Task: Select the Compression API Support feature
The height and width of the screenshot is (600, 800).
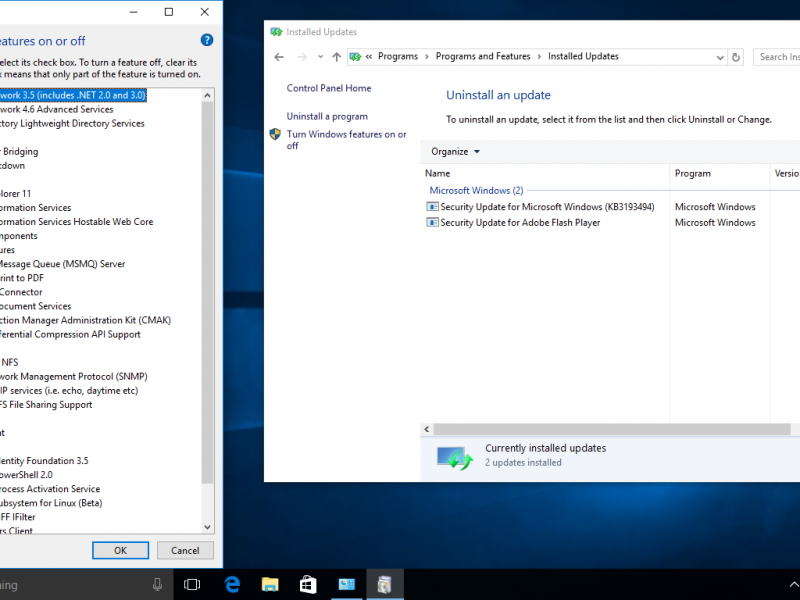Action: click(70, 334)
